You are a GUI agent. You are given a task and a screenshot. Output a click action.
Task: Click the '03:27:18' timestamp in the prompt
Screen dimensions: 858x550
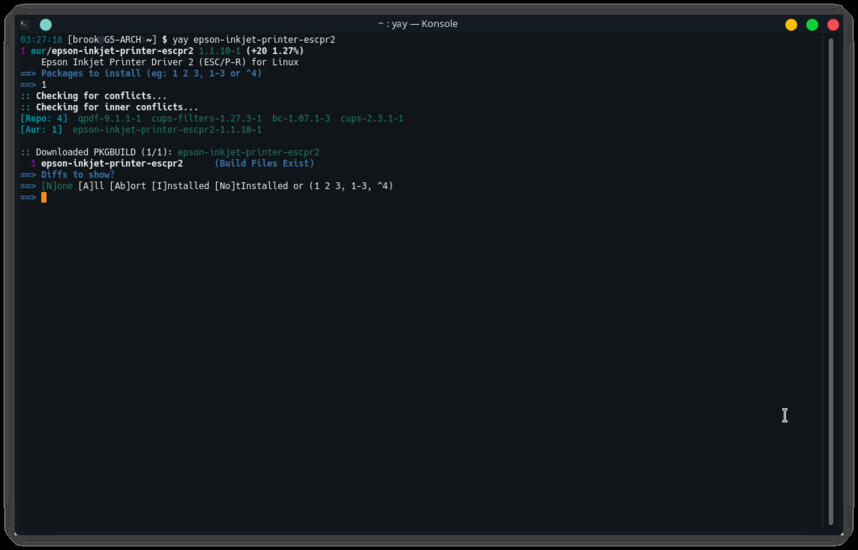pos(41,40)
